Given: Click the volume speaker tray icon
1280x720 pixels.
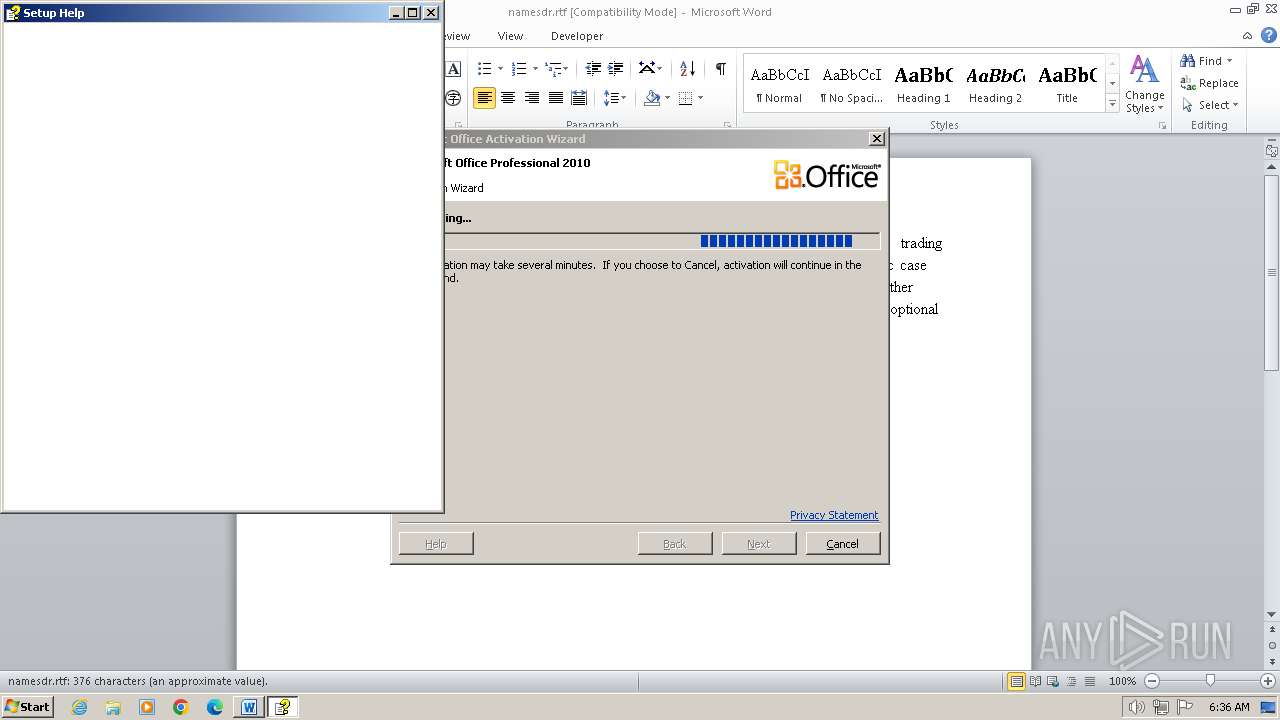Looking at the screenshot, I should tap(1138, 707).
